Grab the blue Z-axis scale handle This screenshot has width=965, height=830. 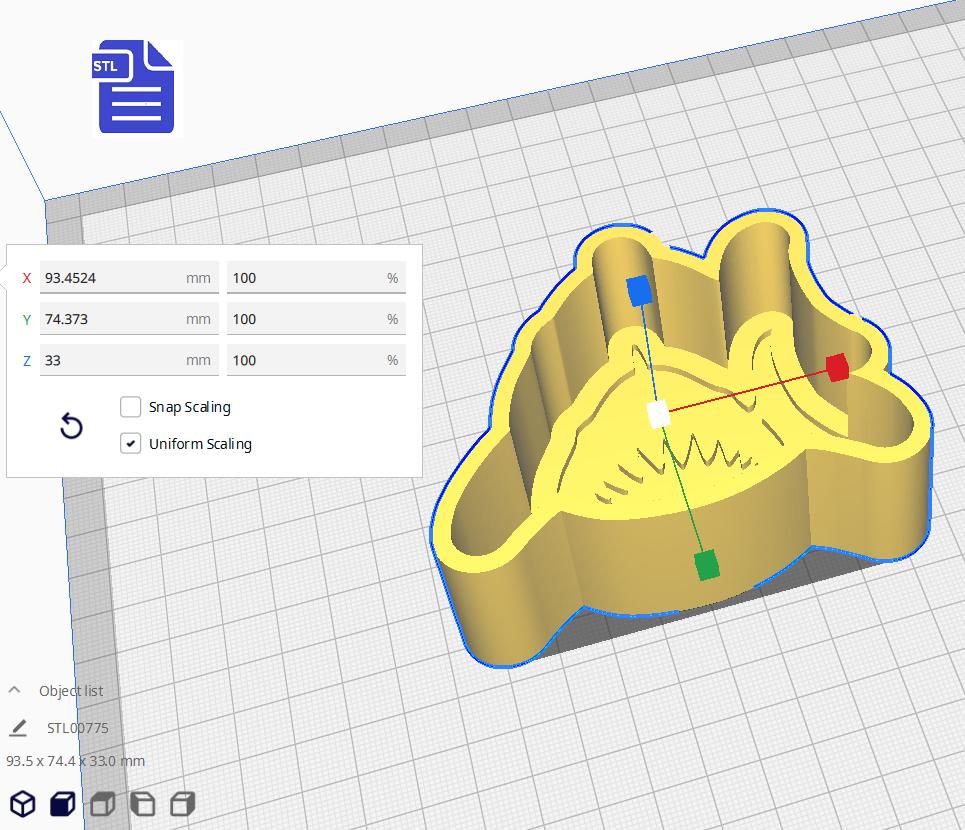639,290
